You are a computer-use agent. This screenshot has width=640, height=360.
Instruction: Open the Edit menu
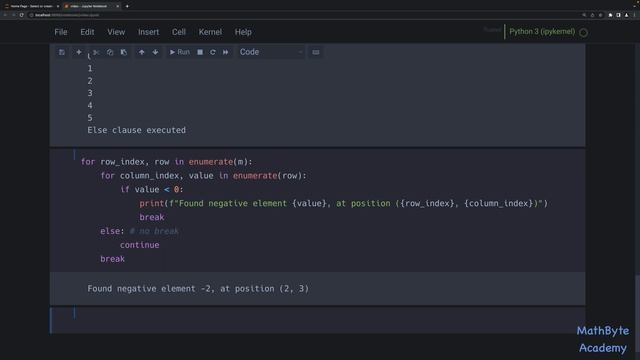pyautogui.click(x=87, y=32)
